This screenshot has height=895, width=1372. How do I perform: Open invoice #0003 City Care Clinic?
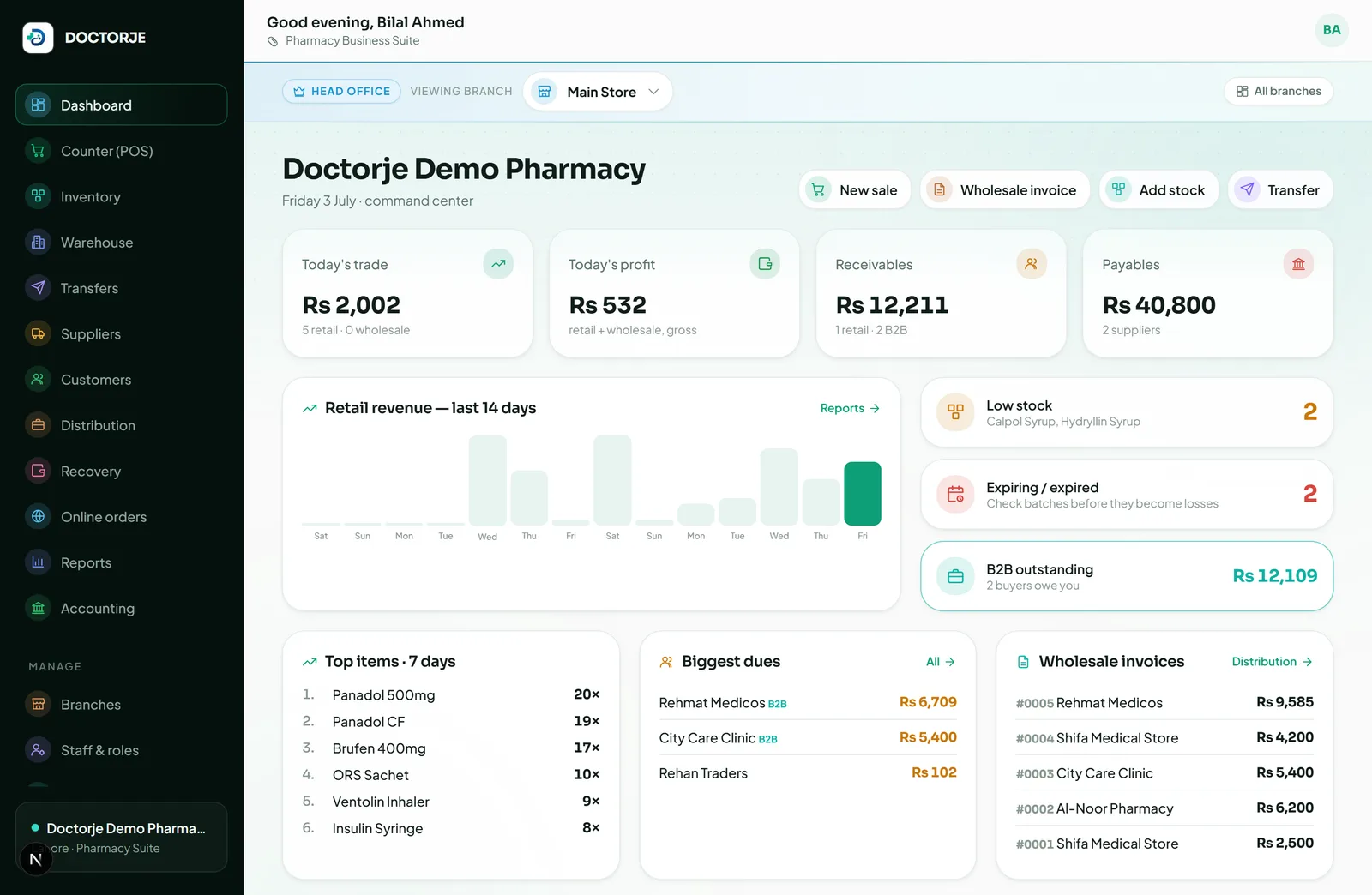(x=1164, y=772)
